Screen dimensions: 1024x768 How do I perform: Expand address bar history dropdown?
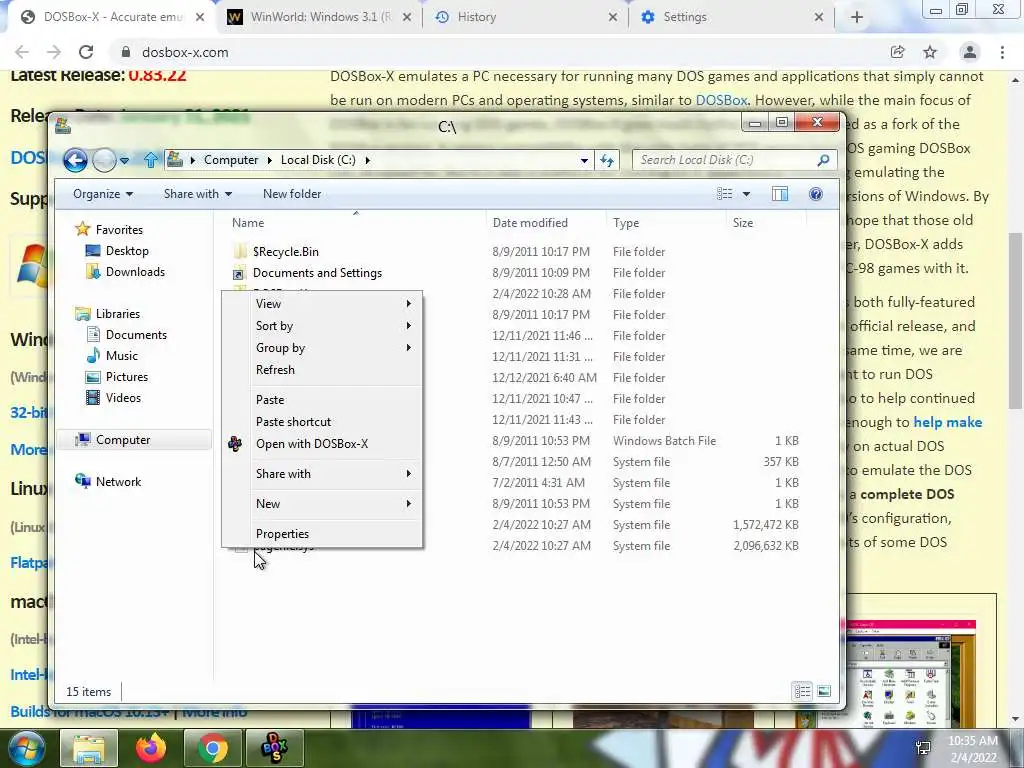(x=584, y=160)
